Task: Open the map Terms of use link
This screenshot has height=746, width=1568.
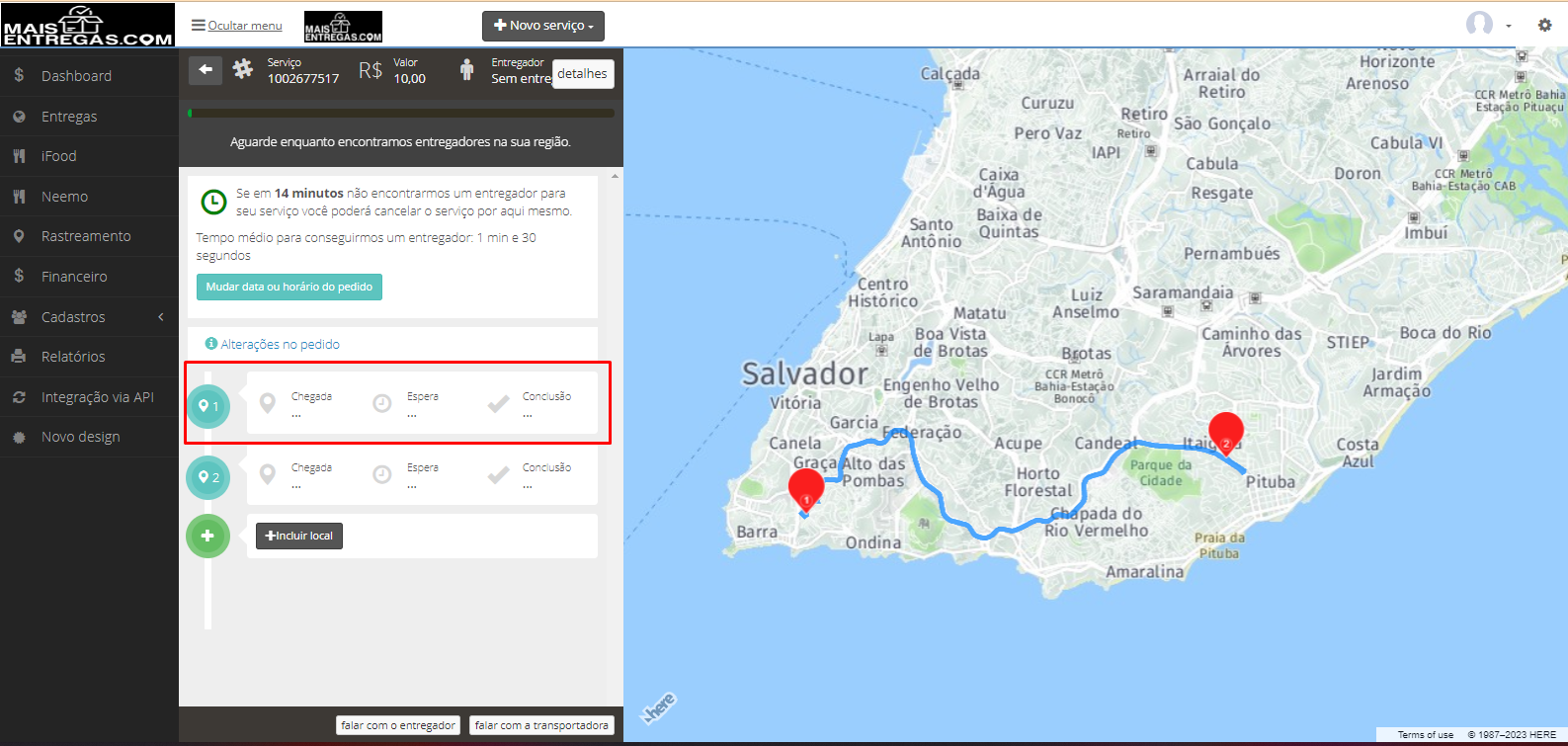Action: pos(1425,735)
